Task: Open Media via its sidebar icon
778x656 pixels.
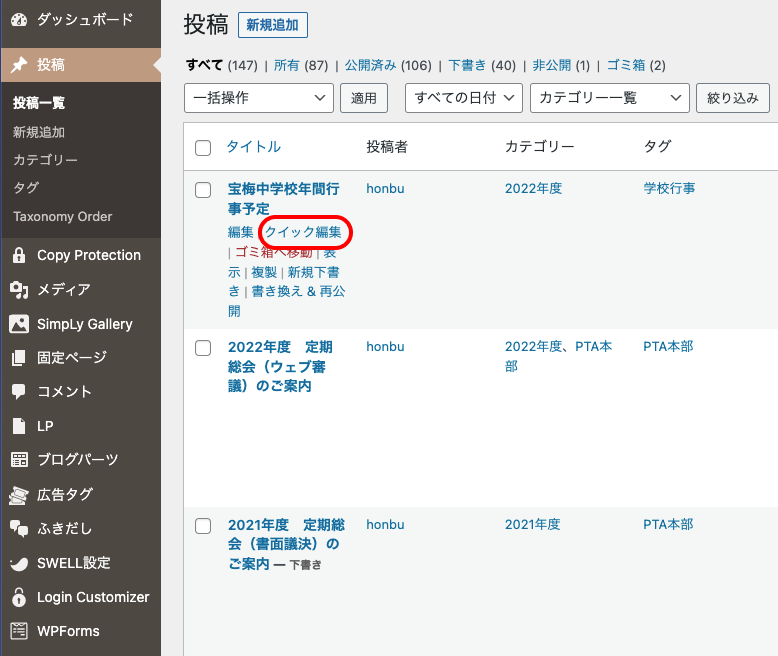Action: coord(18,290)
